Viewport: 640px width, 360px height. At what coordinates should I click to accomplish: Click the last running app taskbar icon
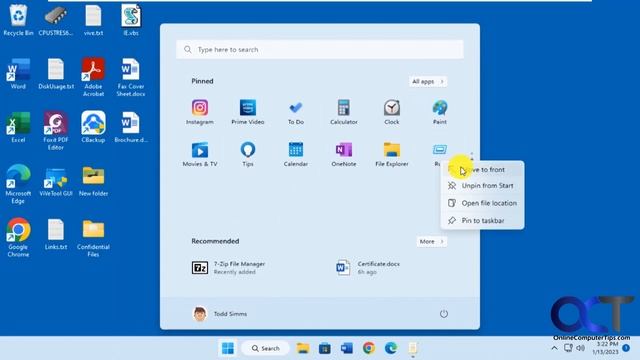pos(413,348)
